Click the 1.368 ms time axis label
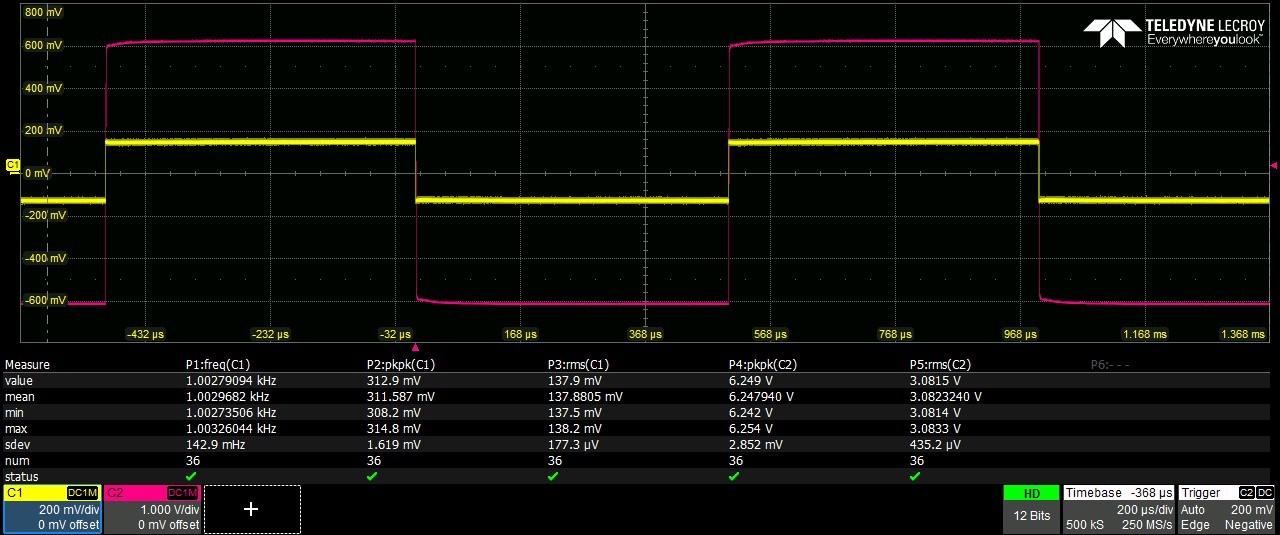Image resolution: width=1280 pixels, height=535 pixels. pos(1243,334)
